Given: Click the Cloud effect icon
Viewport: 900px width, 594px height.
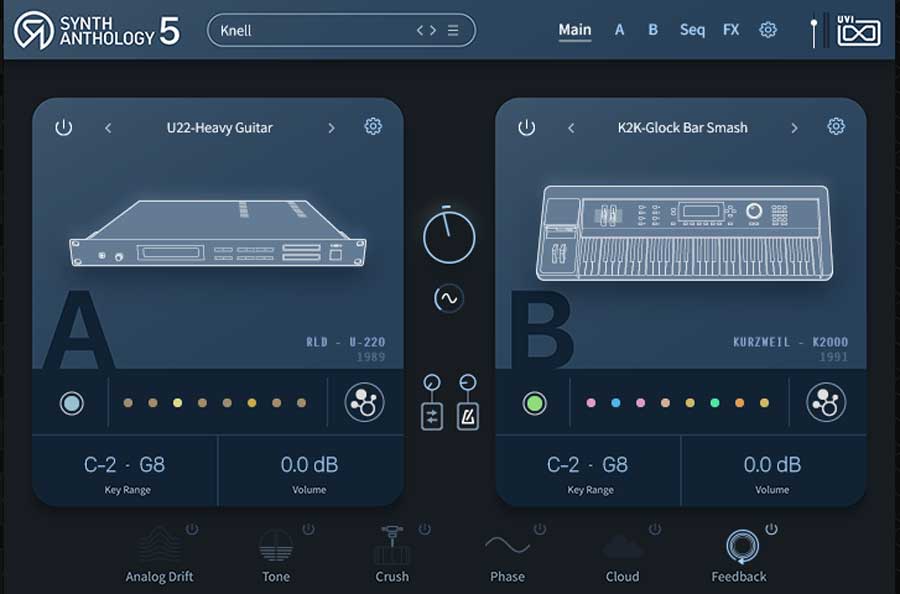Looking at the screenshot, I should pos(623,546).
